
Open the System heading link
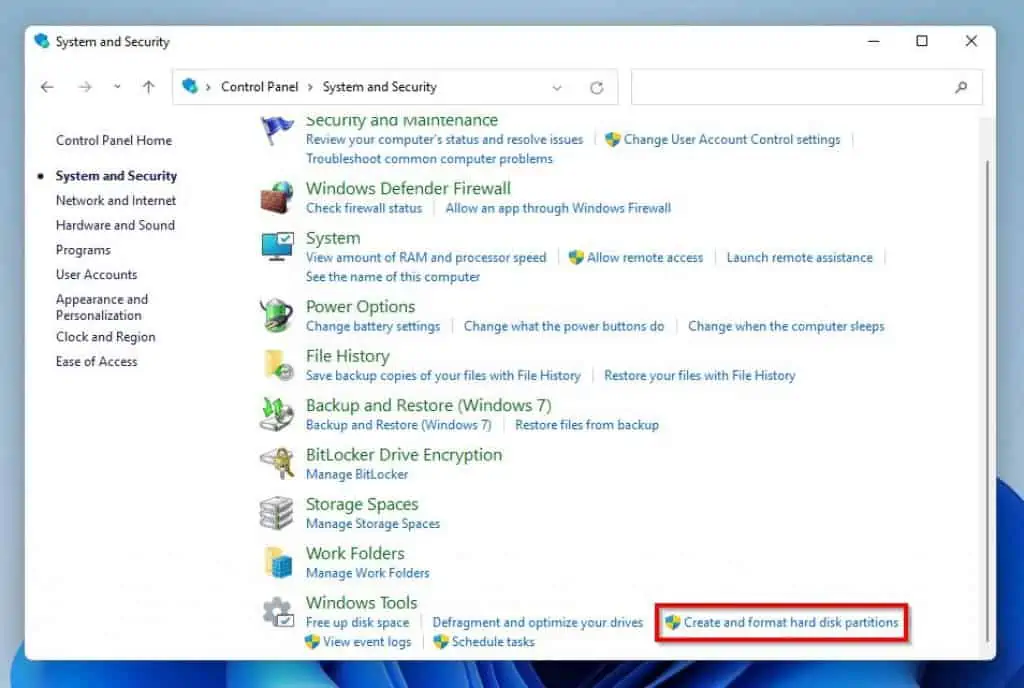pyautogui.click(x=332, y=238)
